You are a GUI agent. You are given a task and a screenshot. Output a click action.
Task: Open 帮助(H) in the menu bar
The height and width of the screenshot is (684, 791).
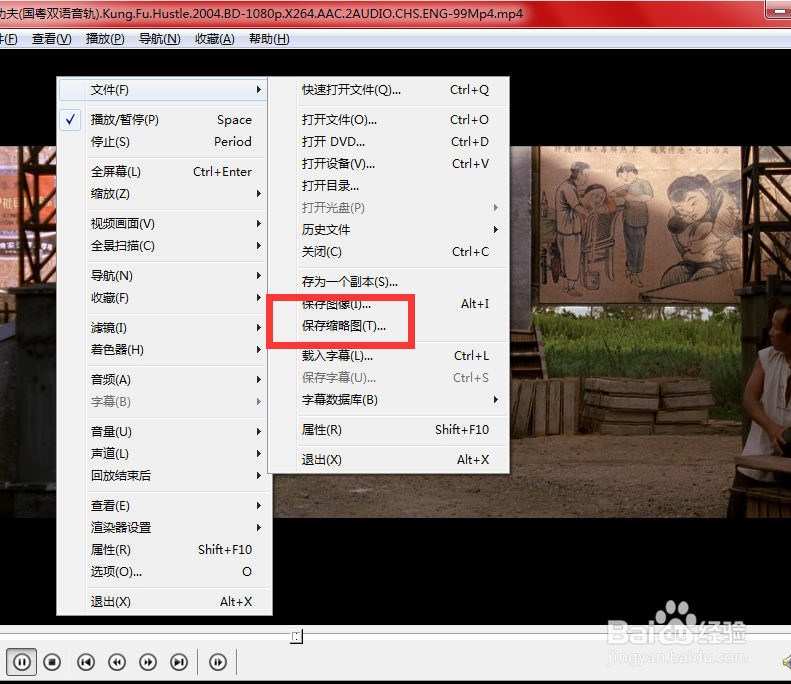pos(269,39)
